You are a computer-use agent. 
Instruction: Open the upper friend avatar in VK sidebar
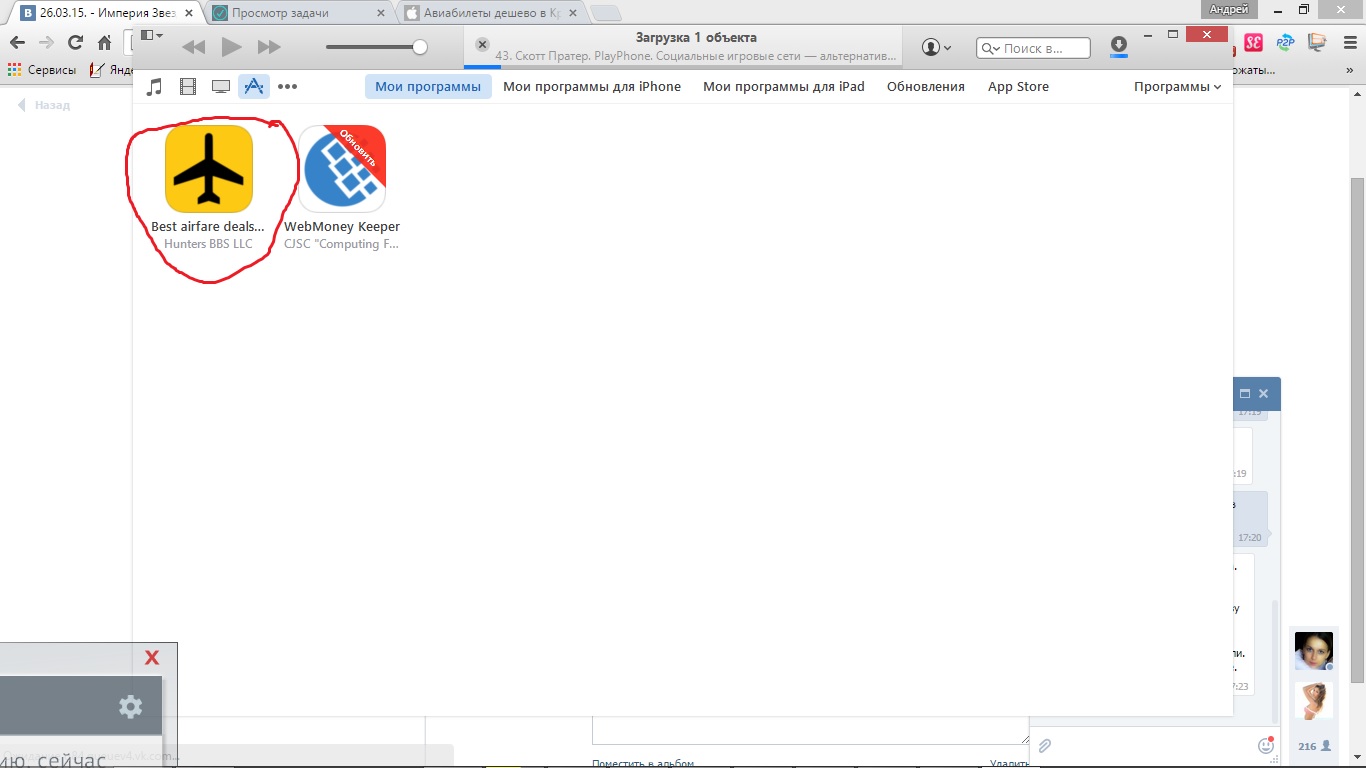(x=1314, y=651)
